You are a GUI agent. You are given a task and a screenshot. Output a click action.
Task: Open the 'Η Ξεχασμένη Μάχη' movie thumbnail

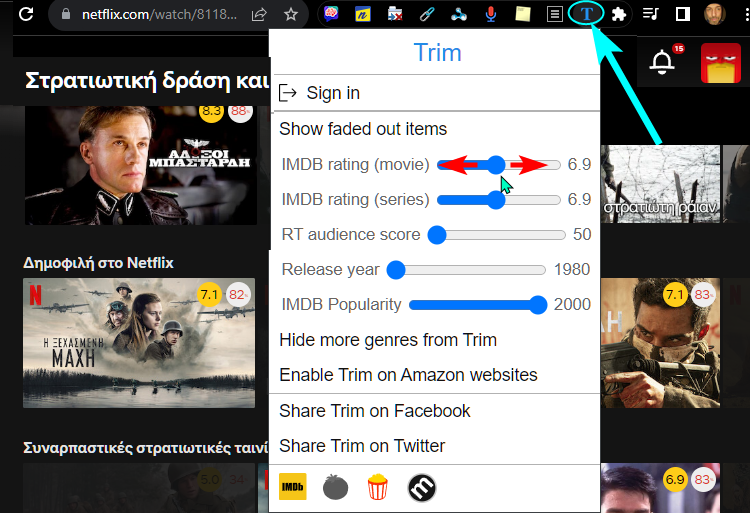[x=139, y=343]
